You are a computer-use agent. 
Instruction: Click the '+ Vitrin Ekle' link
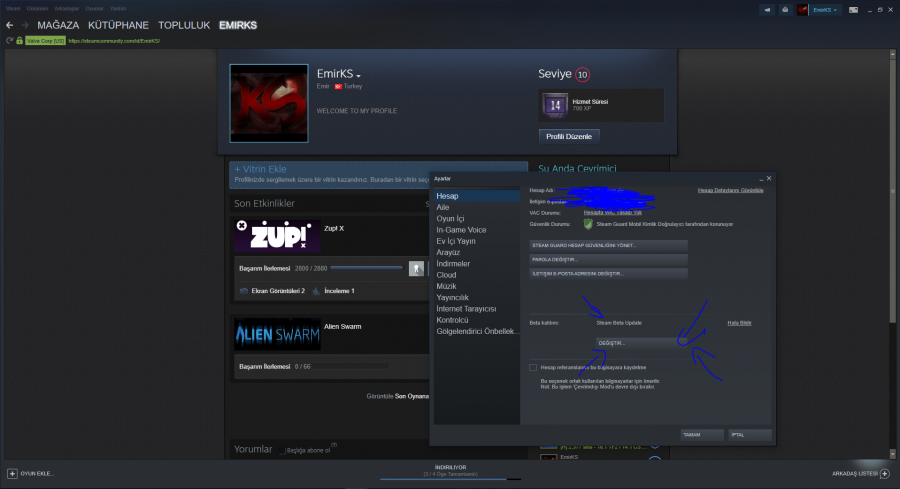point(261,169)
